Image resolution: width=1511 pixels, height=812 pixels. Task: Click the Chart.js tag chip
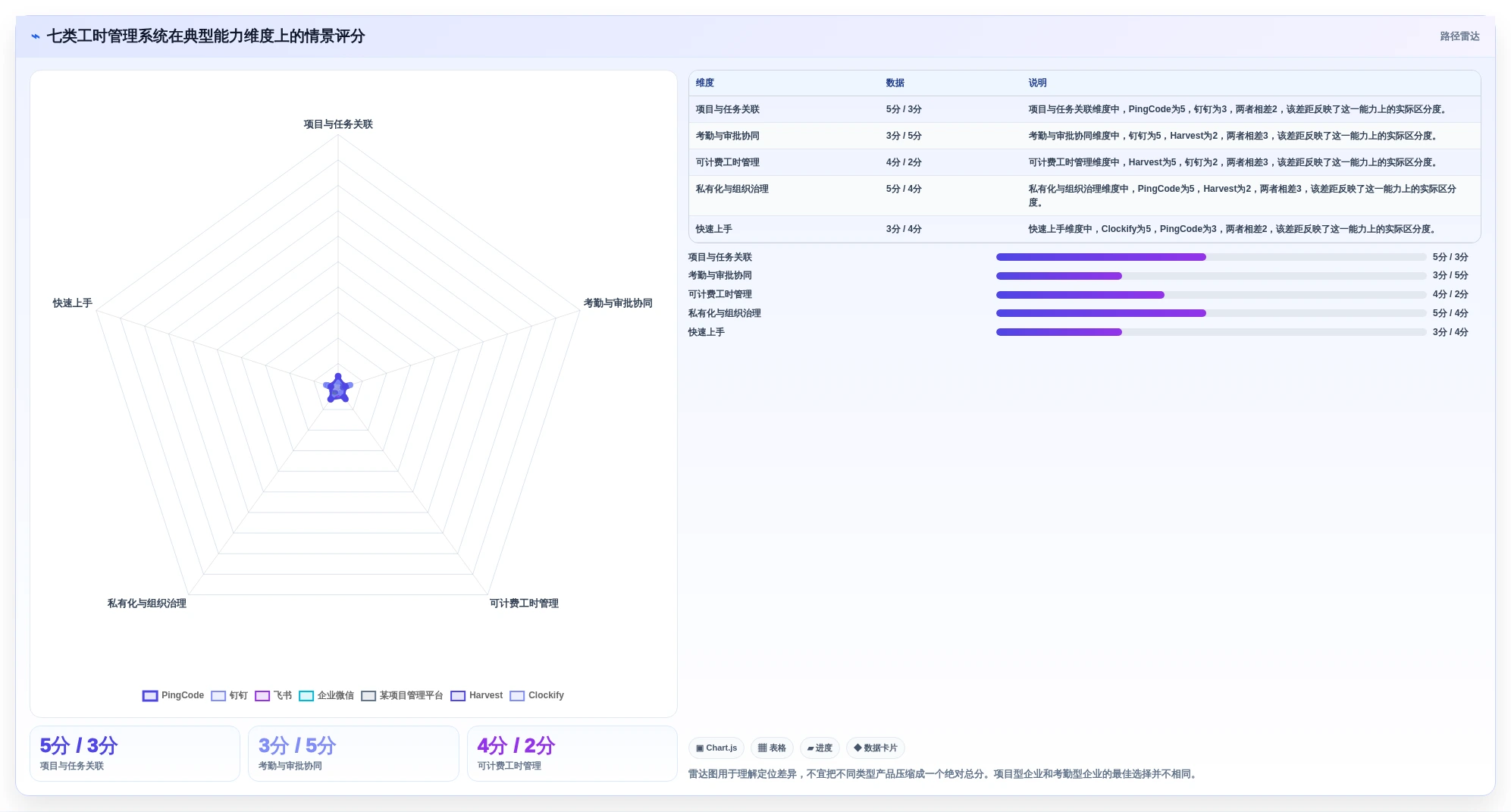click(x=716, y=748)
